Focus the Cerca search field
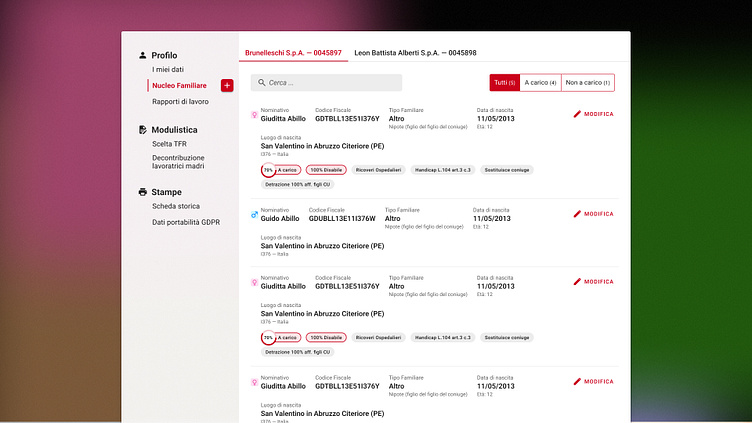 326,82
